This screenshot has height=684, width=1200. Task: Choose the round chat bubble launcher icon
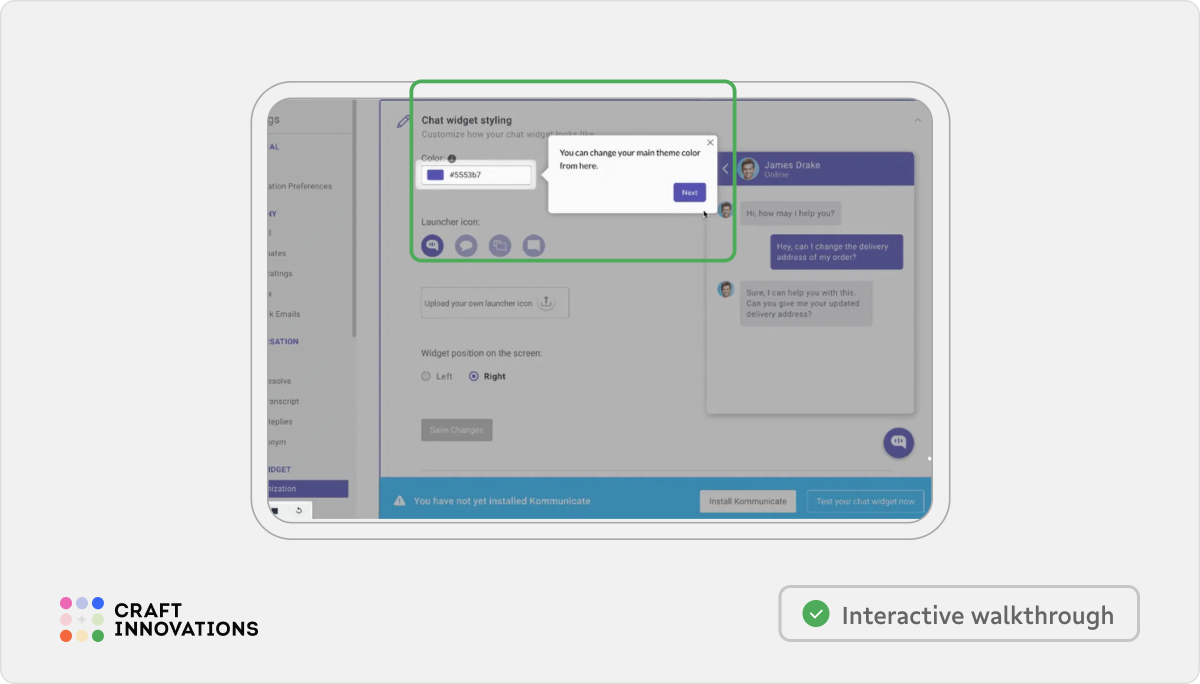(x=466, y=245)
